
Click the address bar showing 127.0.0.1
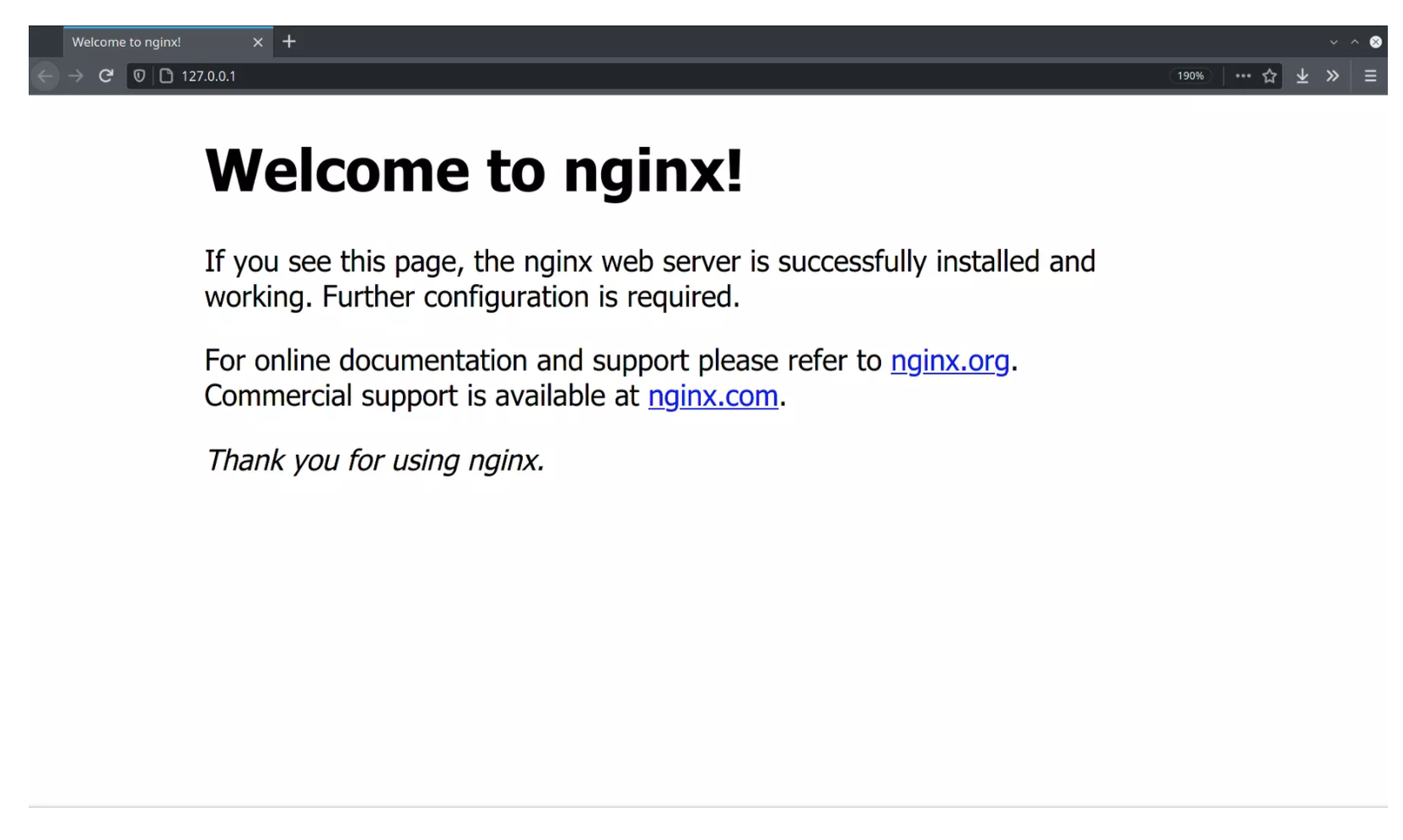(595, 76)
